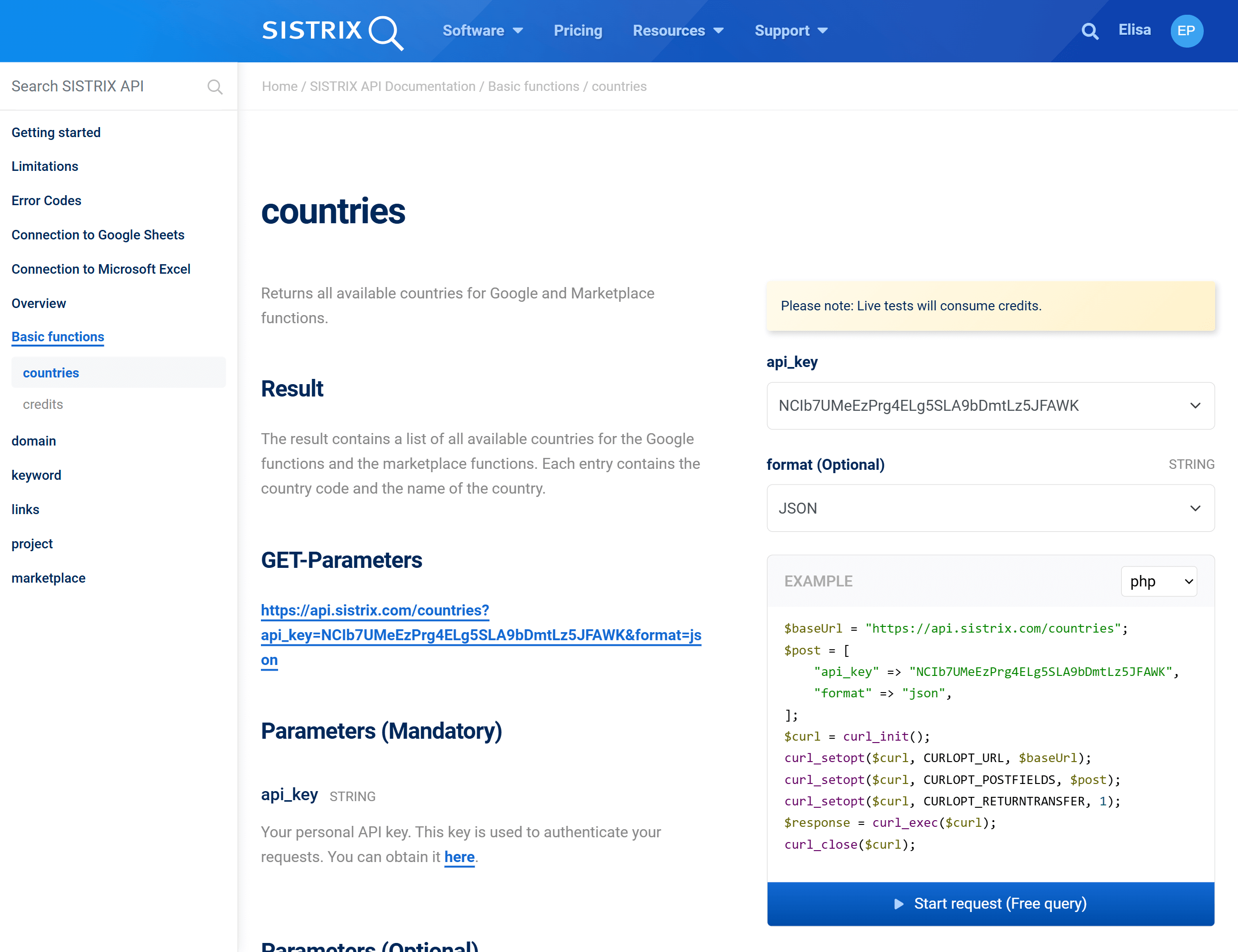1238x952 pixels.
Task: Expand the Resources menu
Action: click(x=678, y=30)
